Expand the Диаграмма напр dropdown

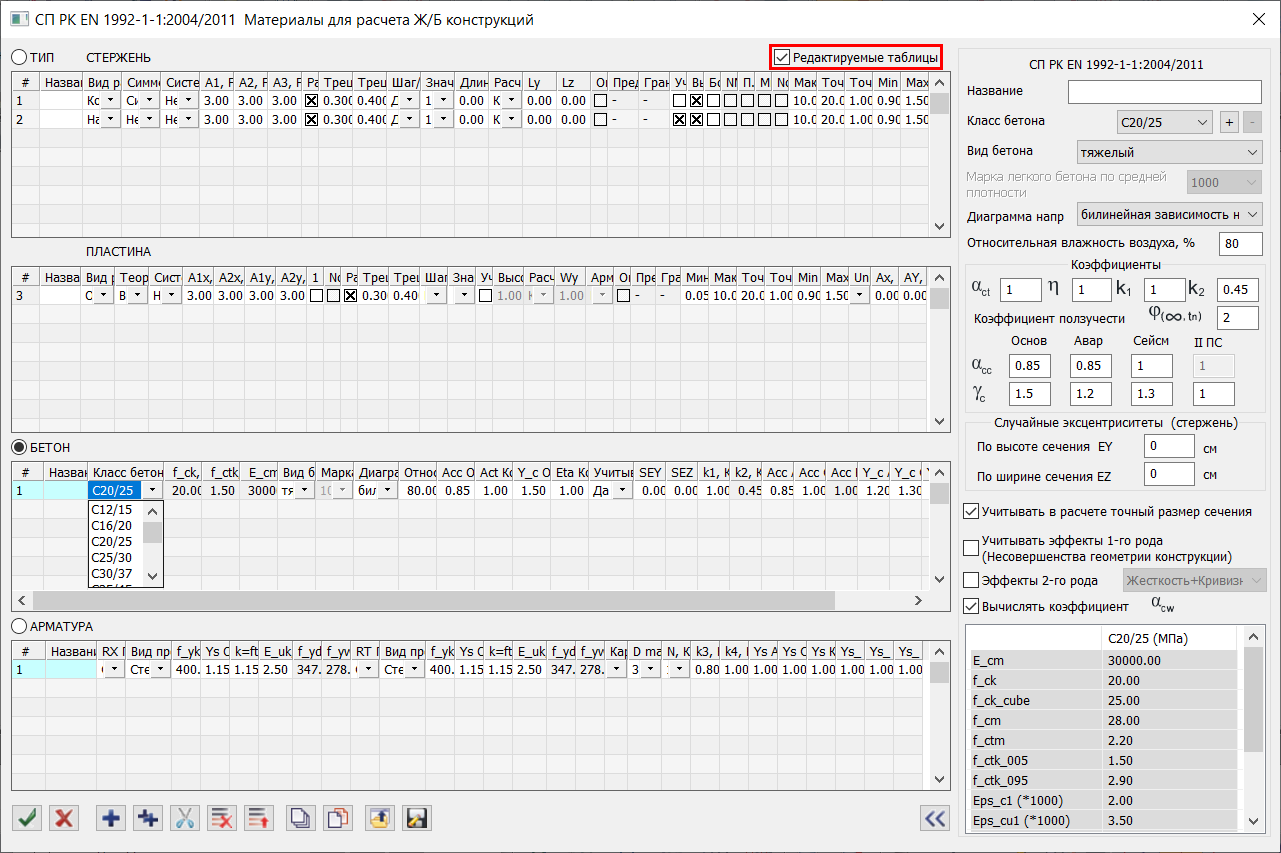pos(1169,214)
